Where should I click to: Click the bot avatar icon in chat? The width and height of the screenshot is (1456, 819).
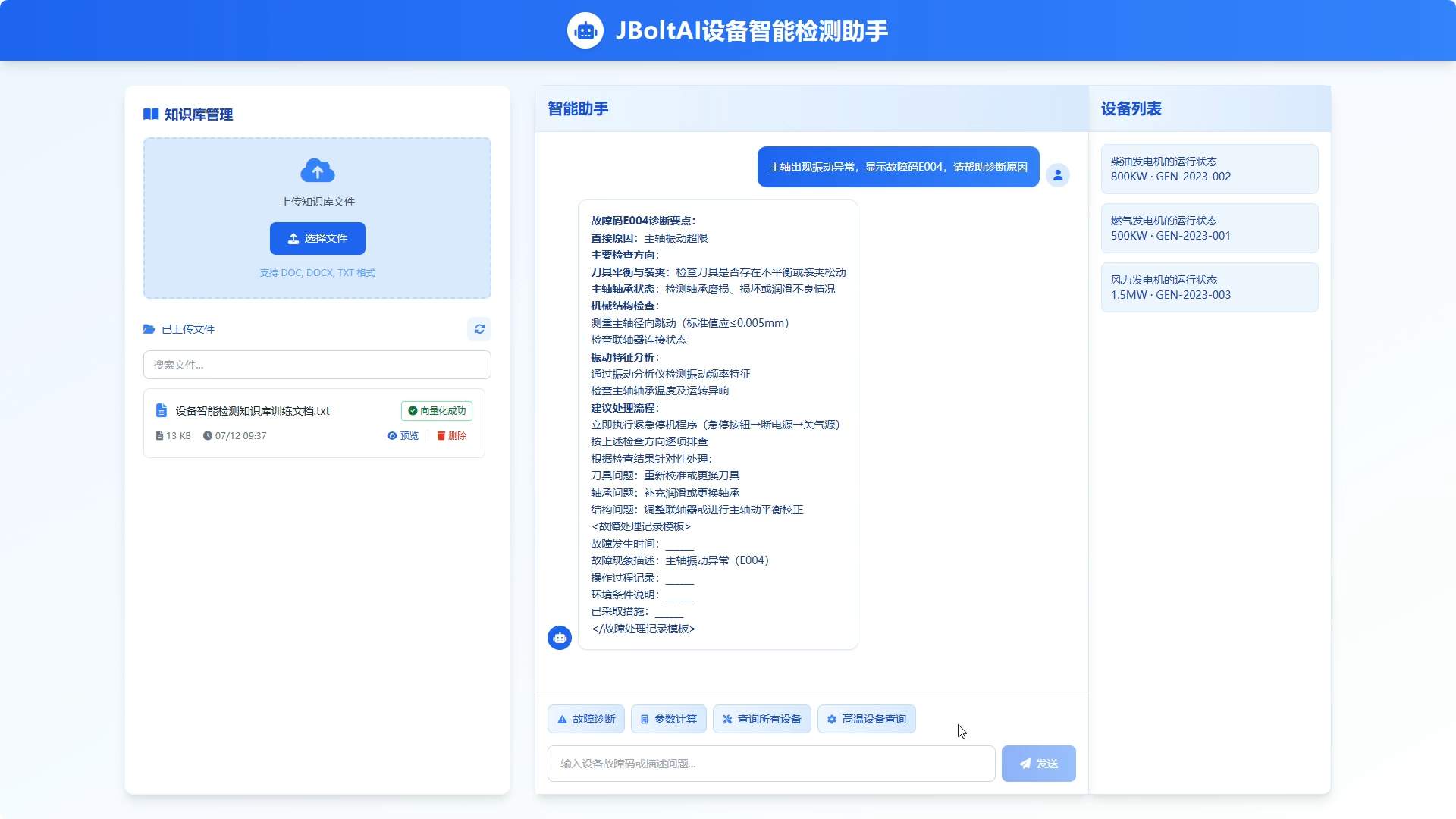(560, 638)
